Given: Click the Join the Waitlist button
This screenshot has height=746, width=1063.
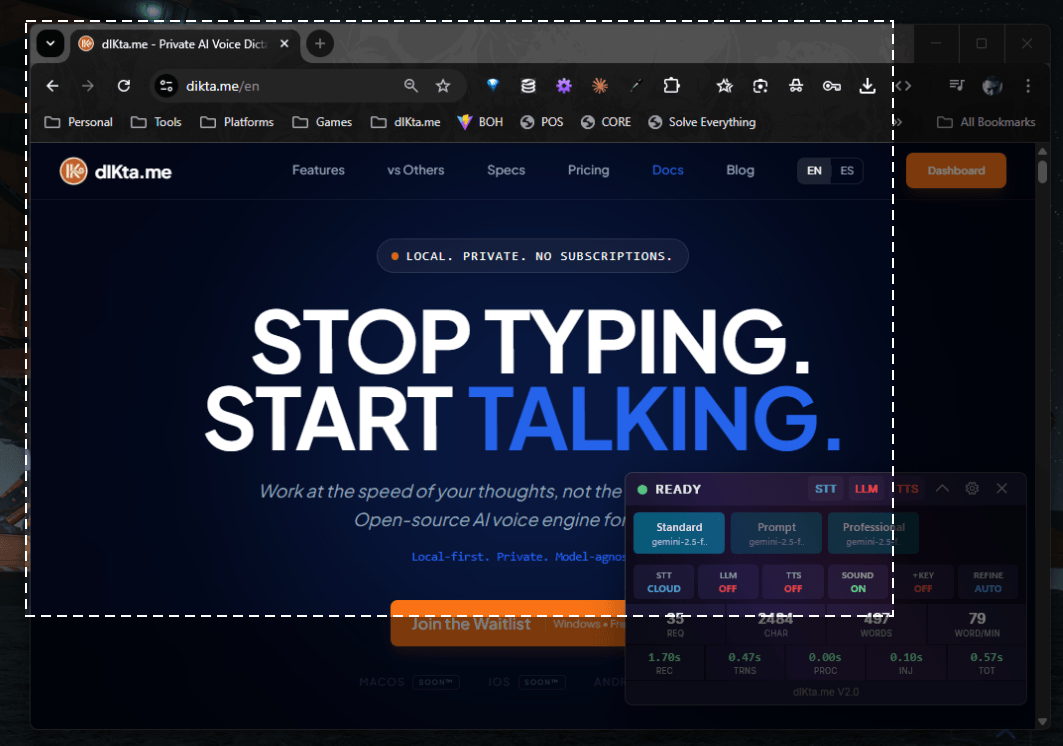Looking at the screenshot, I should (469, 623).
